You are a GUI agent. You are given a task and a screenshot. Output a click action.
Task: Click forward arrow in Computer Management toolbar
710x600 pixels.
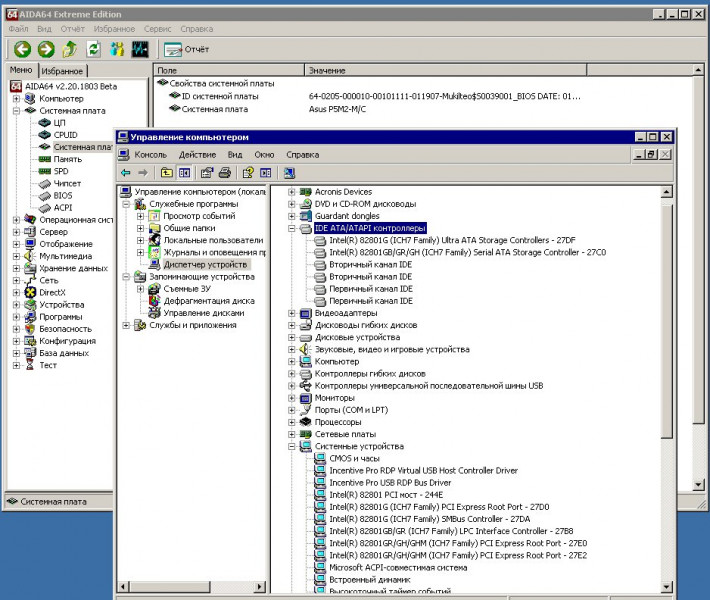tap(143, 173)
